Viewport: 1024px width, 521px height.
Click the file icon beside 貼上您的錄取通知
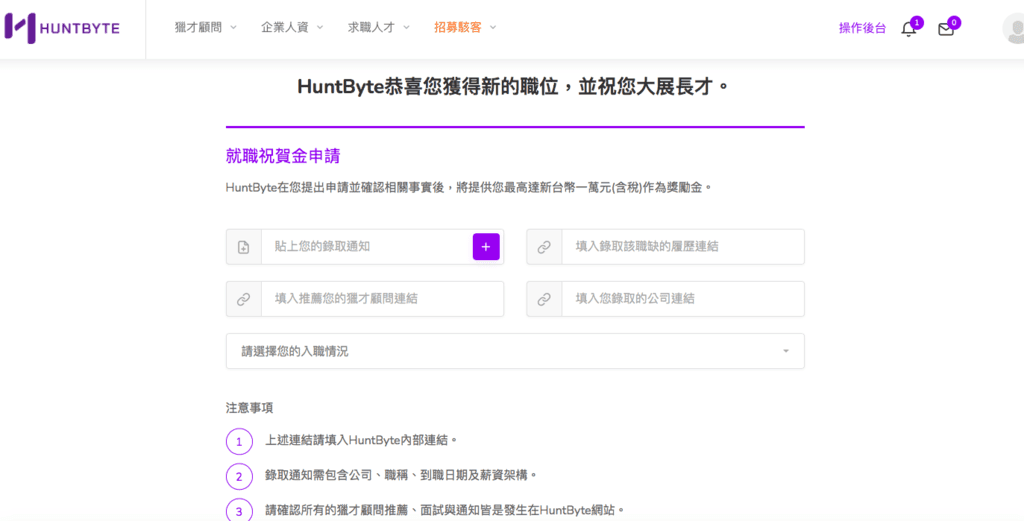click(244, 247)
